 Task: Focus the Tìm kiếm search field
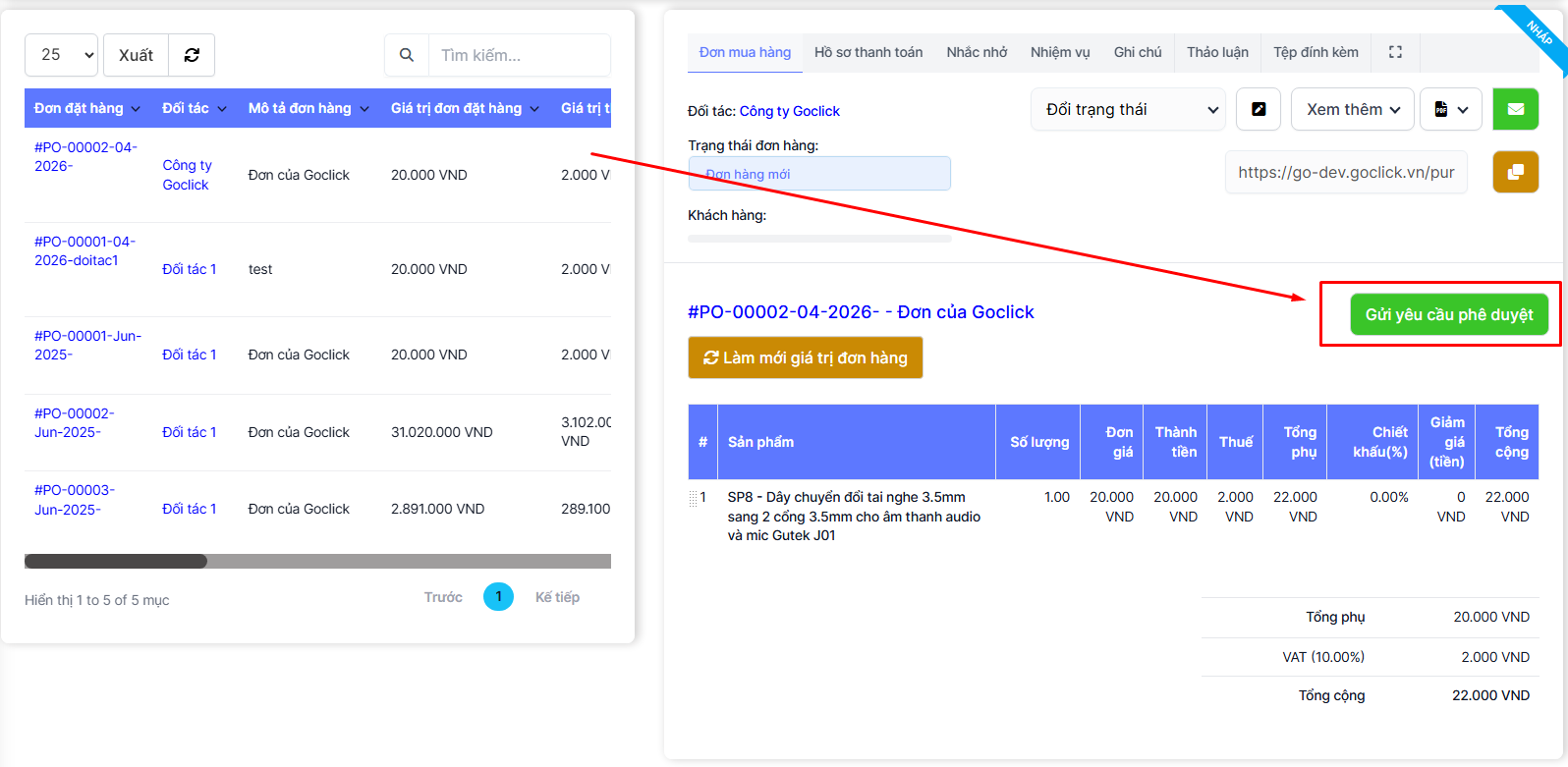[x=519, y=55]
